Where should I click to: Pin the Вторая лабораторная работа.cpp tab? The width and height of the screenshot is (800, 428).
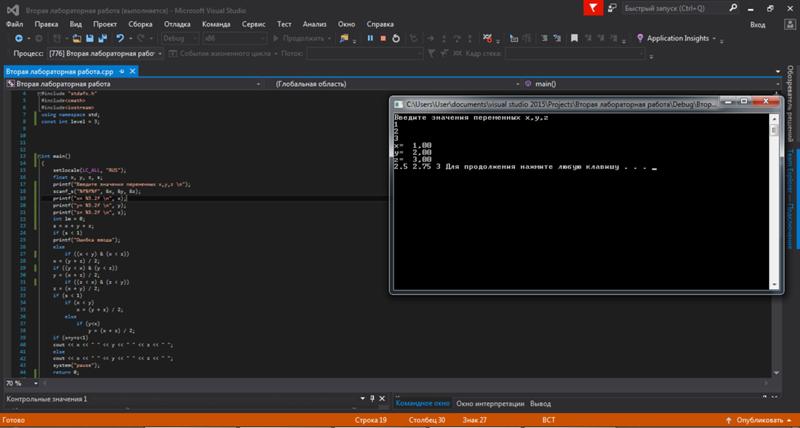point(122,71)
